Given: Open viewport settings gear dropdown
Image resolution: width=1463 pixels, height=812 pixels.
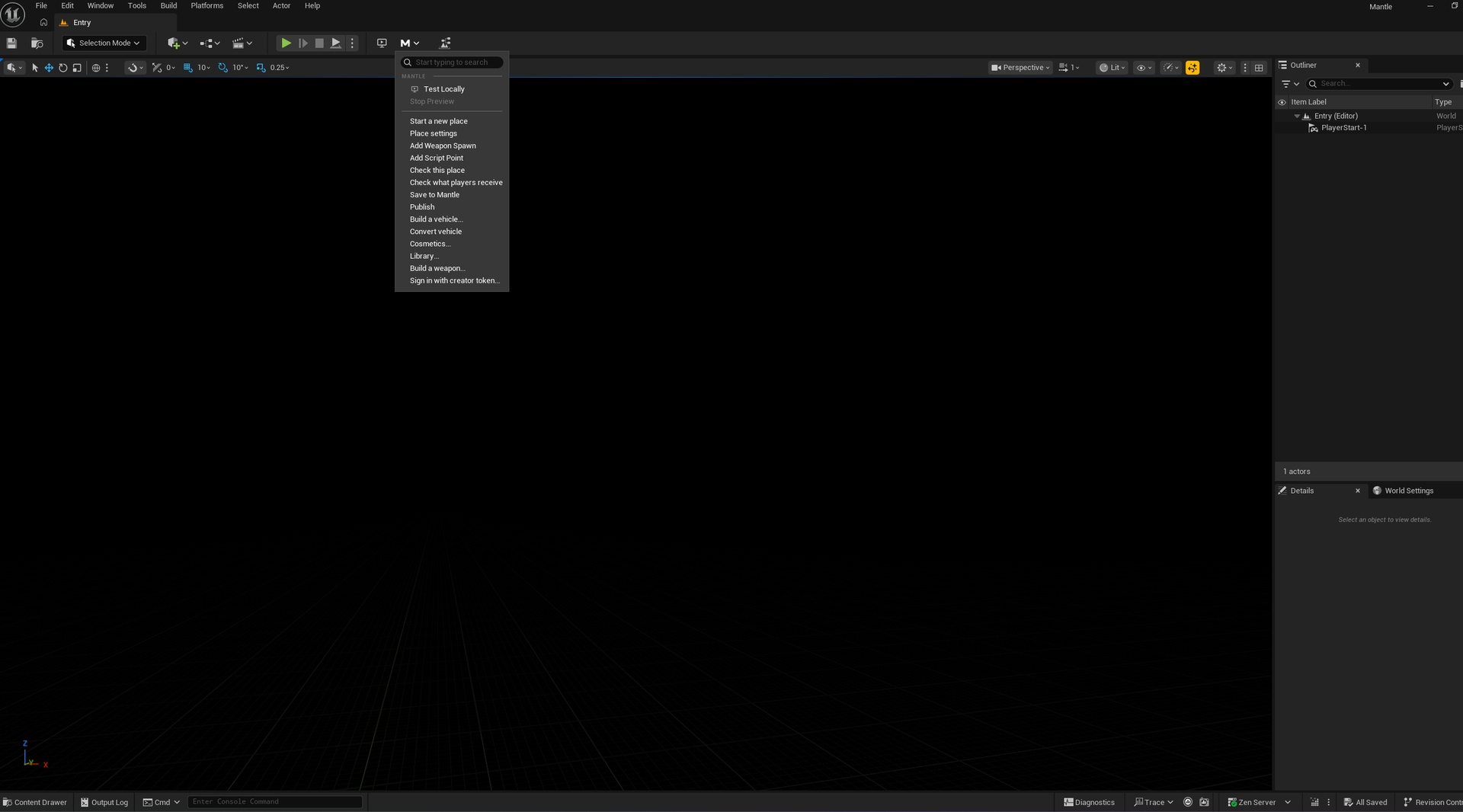Looking at the screenshot, I should point(1225,68).
